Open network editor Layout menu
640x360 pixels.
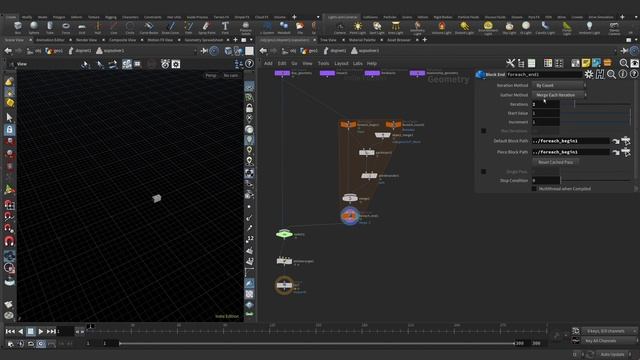(341, 64)
